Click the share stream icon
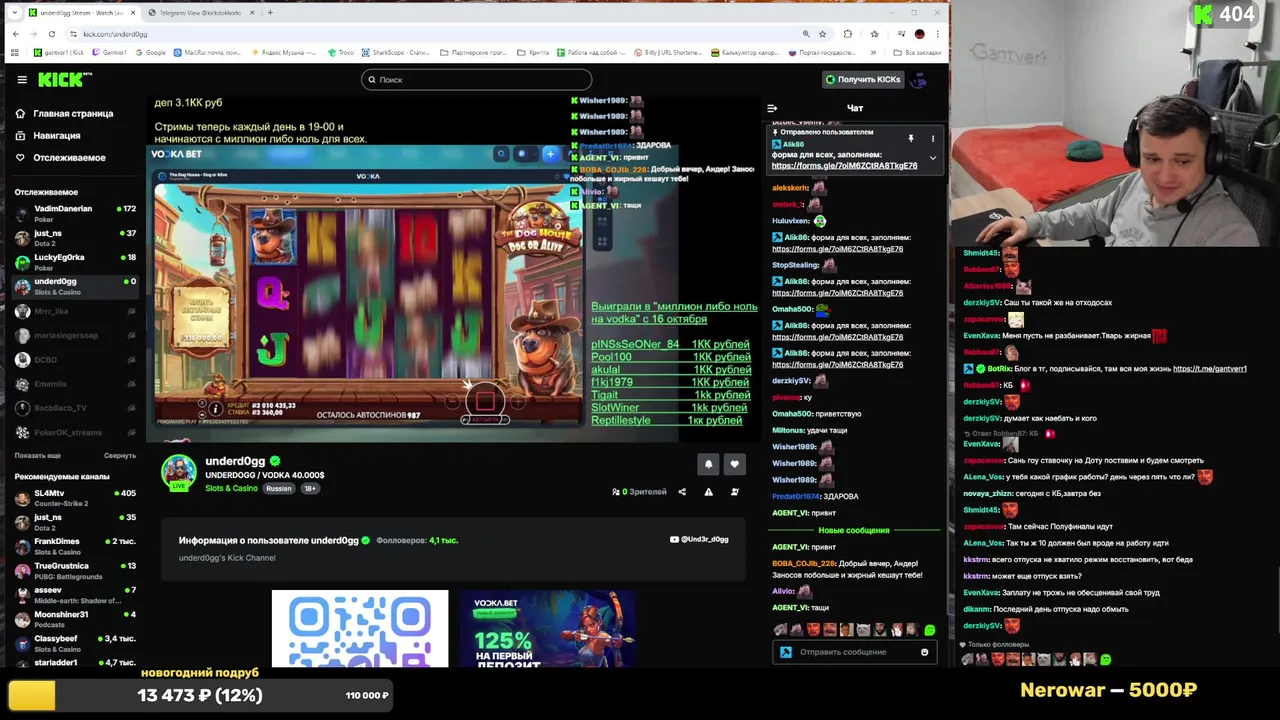Image resolution: width=1280 pixels, height=720 pixels. (x=682, y=492)
